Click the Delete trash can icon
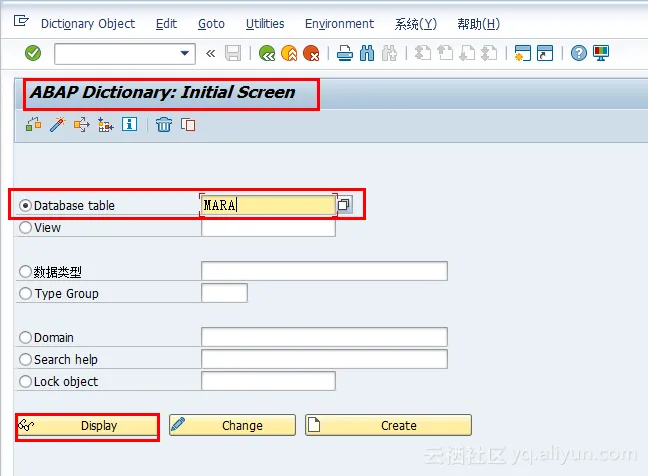This screenshot has width=648, height=476. (x=164, y=124)
